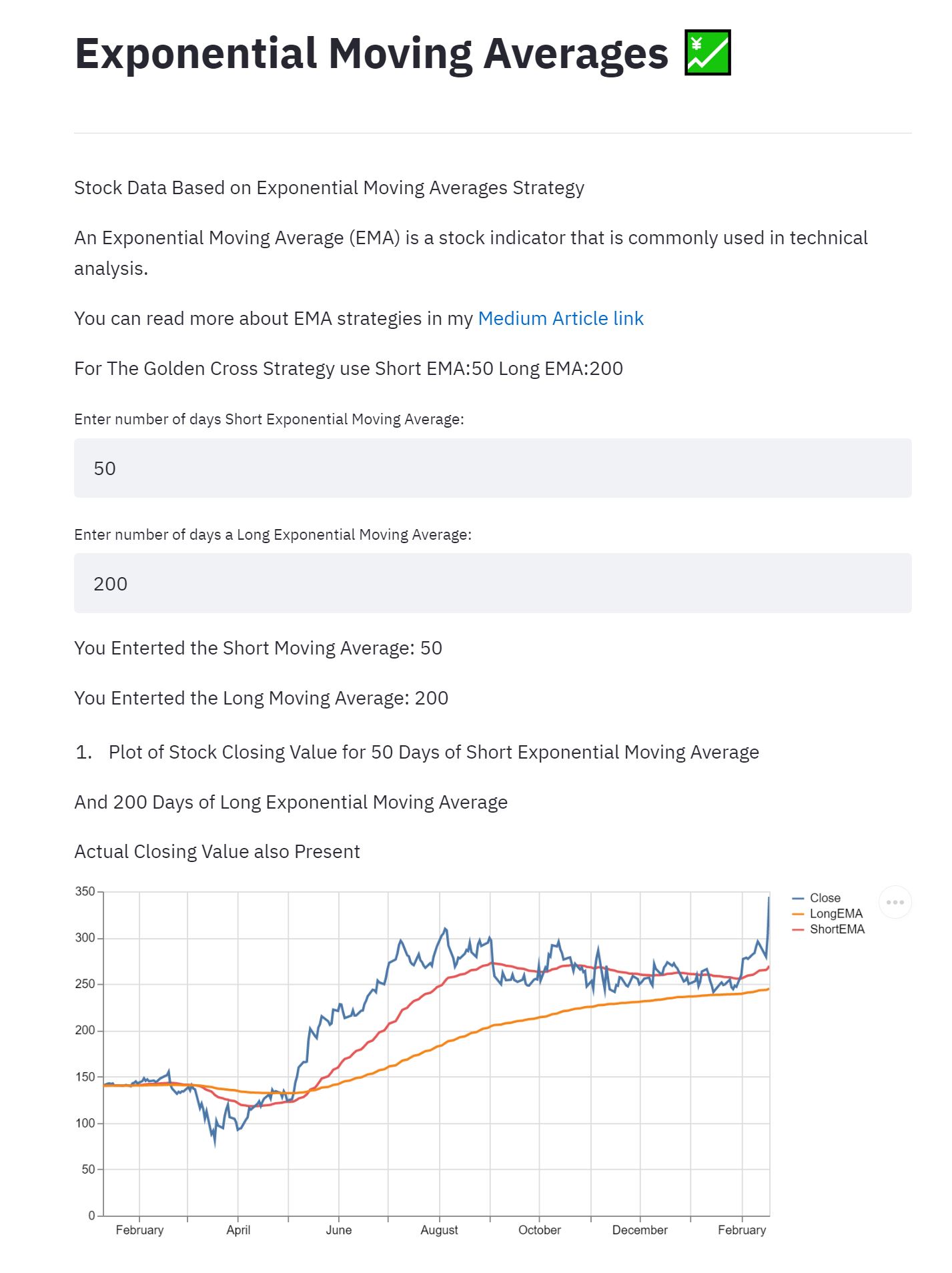
Task: Toggle the ShortEMA line in the legend
Action: (837, 929)
